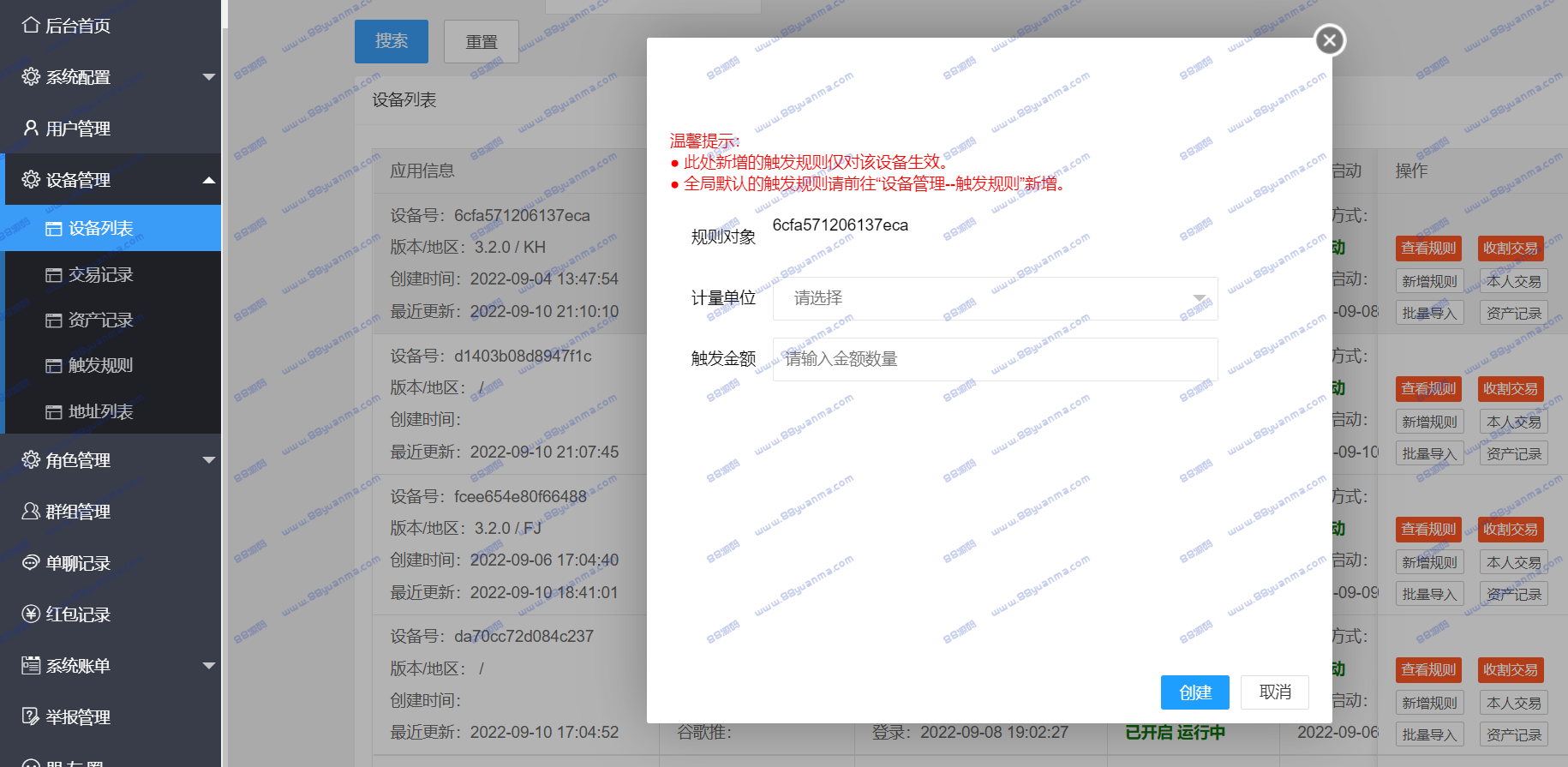Click 本人交易 for device fcee654e80f66488
1568x767 pixels.
[1513, 562]
